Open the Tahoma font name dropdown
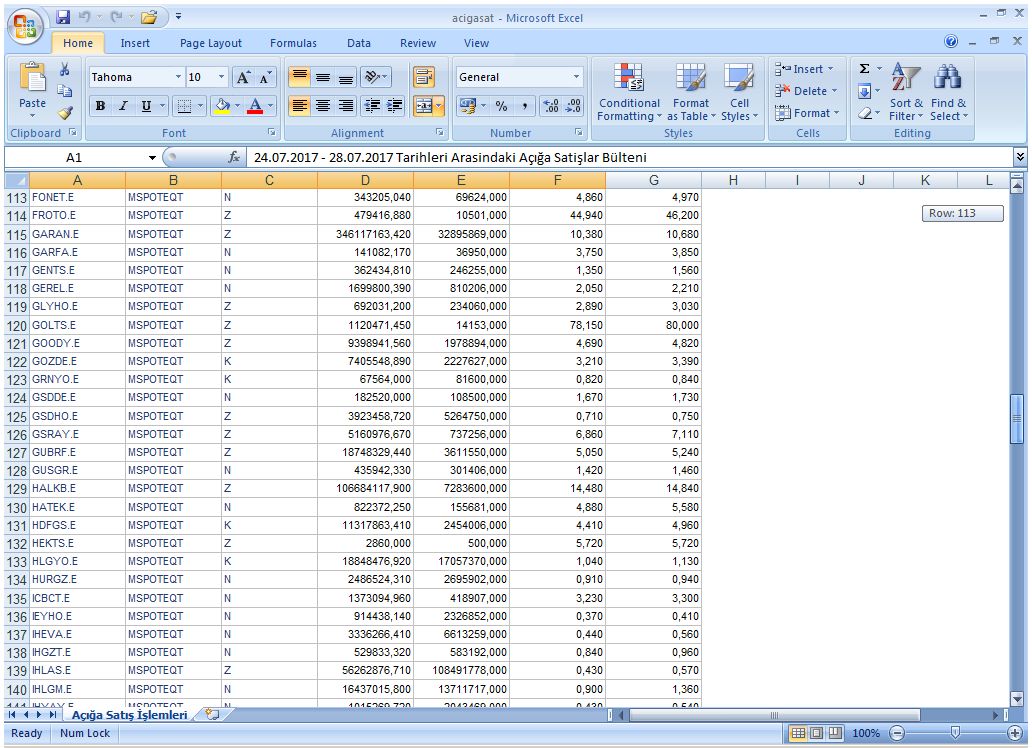1032x748 pixels. click(178, 77)
